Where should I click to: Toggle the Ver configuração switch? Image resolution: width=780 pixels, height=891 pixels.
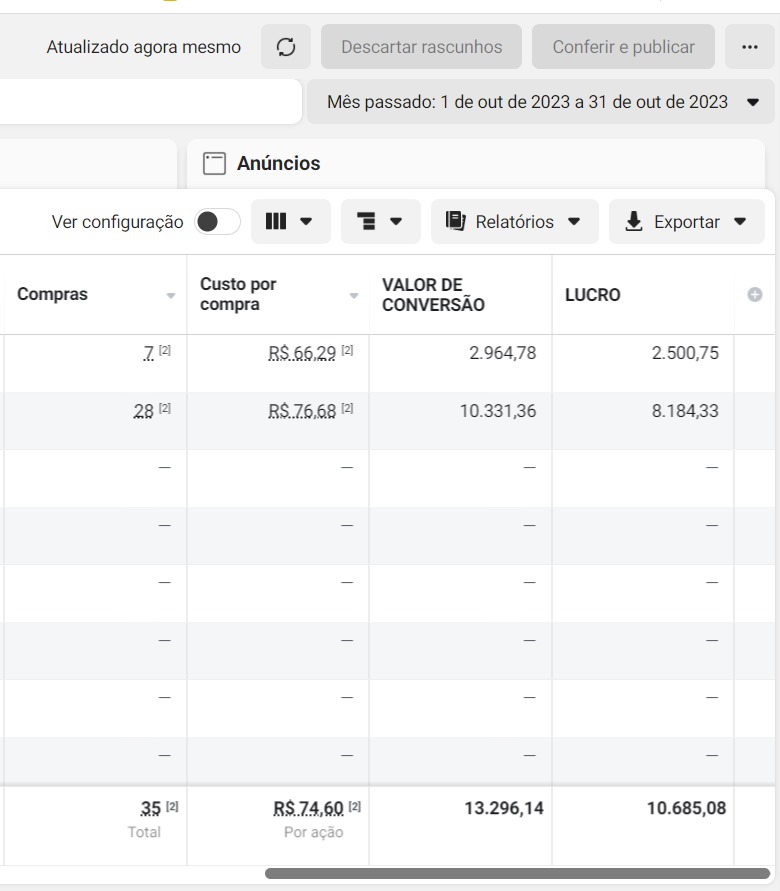pyautogui.click(x=217, y=222)
